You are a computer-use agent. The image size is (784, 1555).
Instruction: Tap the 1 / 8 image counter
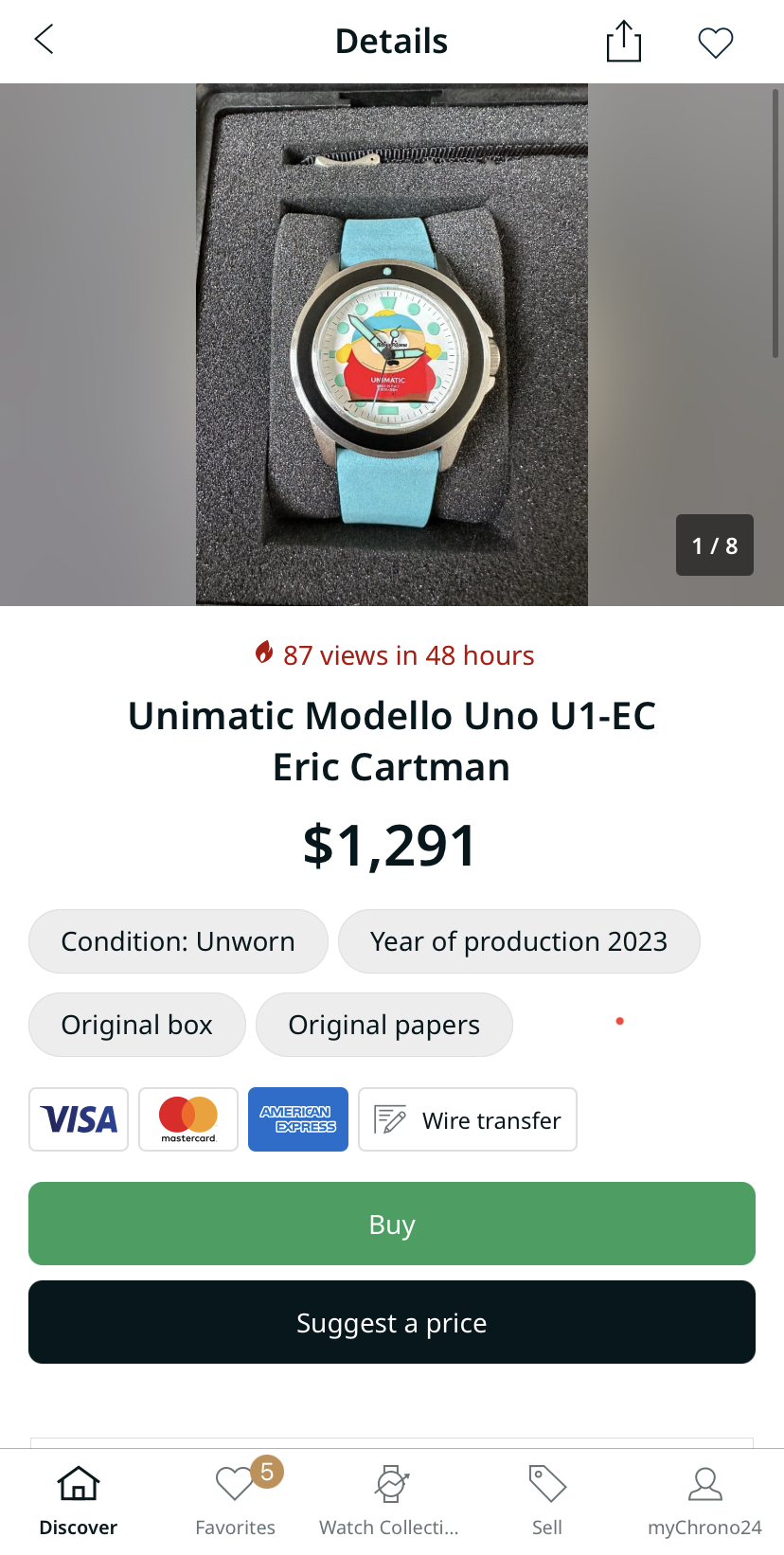click(x=715, y=545)
